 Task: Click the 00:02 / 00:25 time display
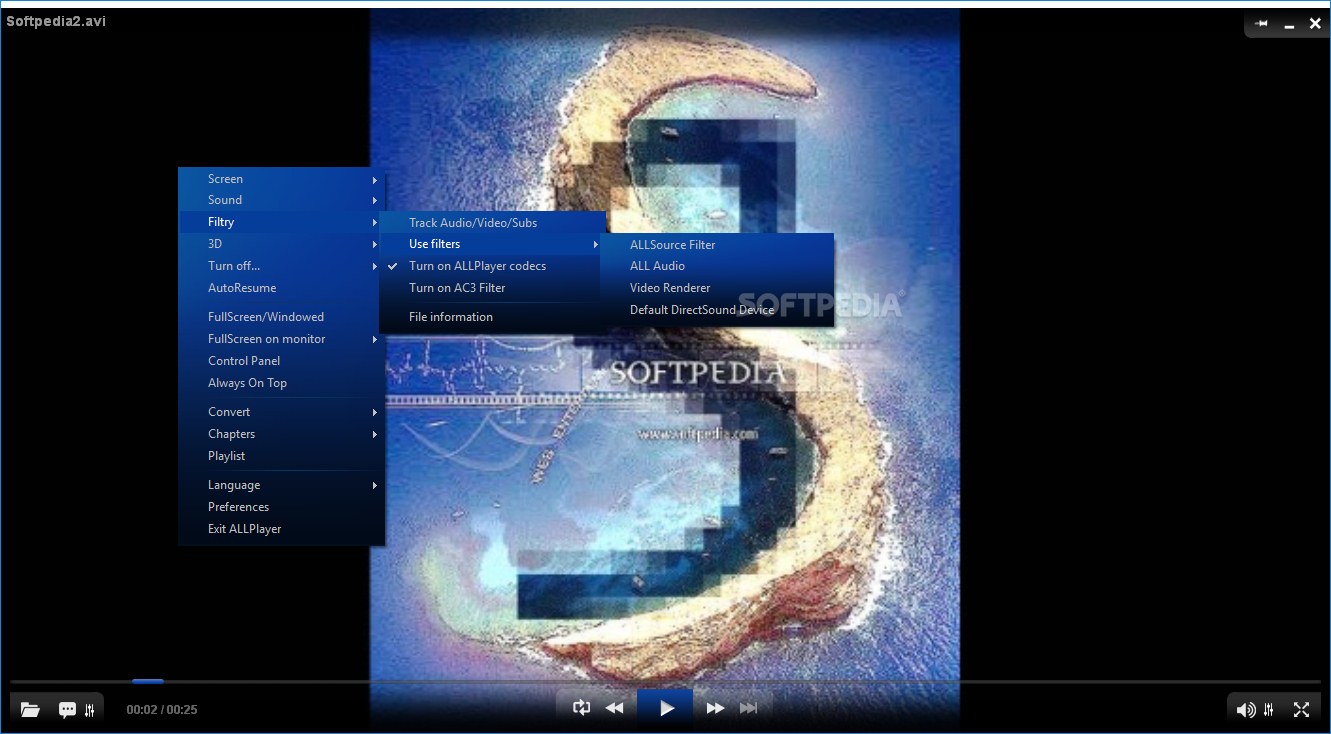point(162,710)
